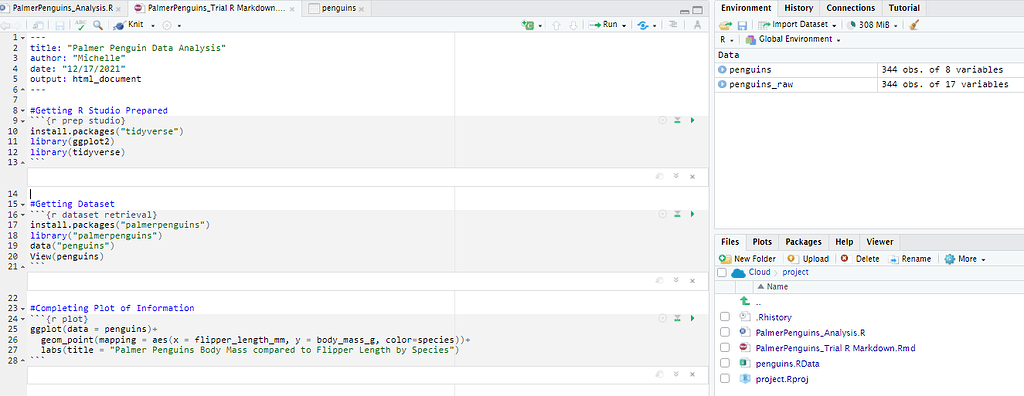
Task: Run the prep studio chunk play icon
Action: pyautogui.click(x=692, y=120)
